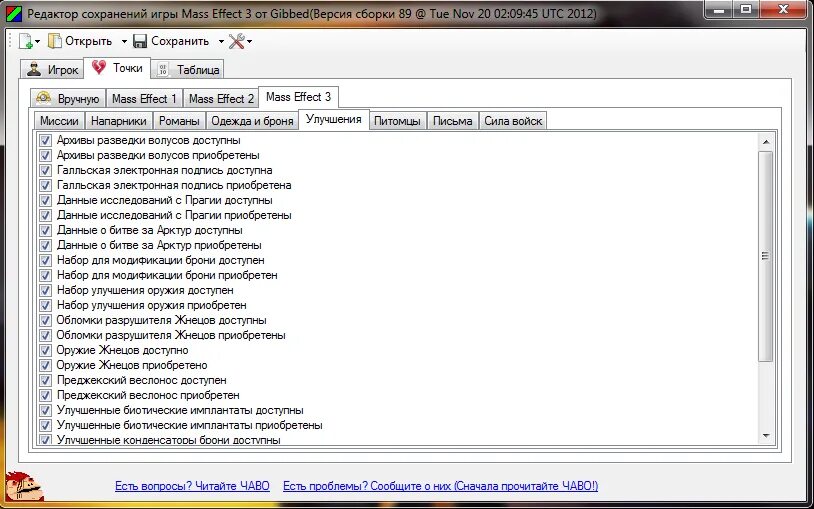Uncheck Галльская электронная подпись приобретена
814x509 pixels.
(46, 185)
